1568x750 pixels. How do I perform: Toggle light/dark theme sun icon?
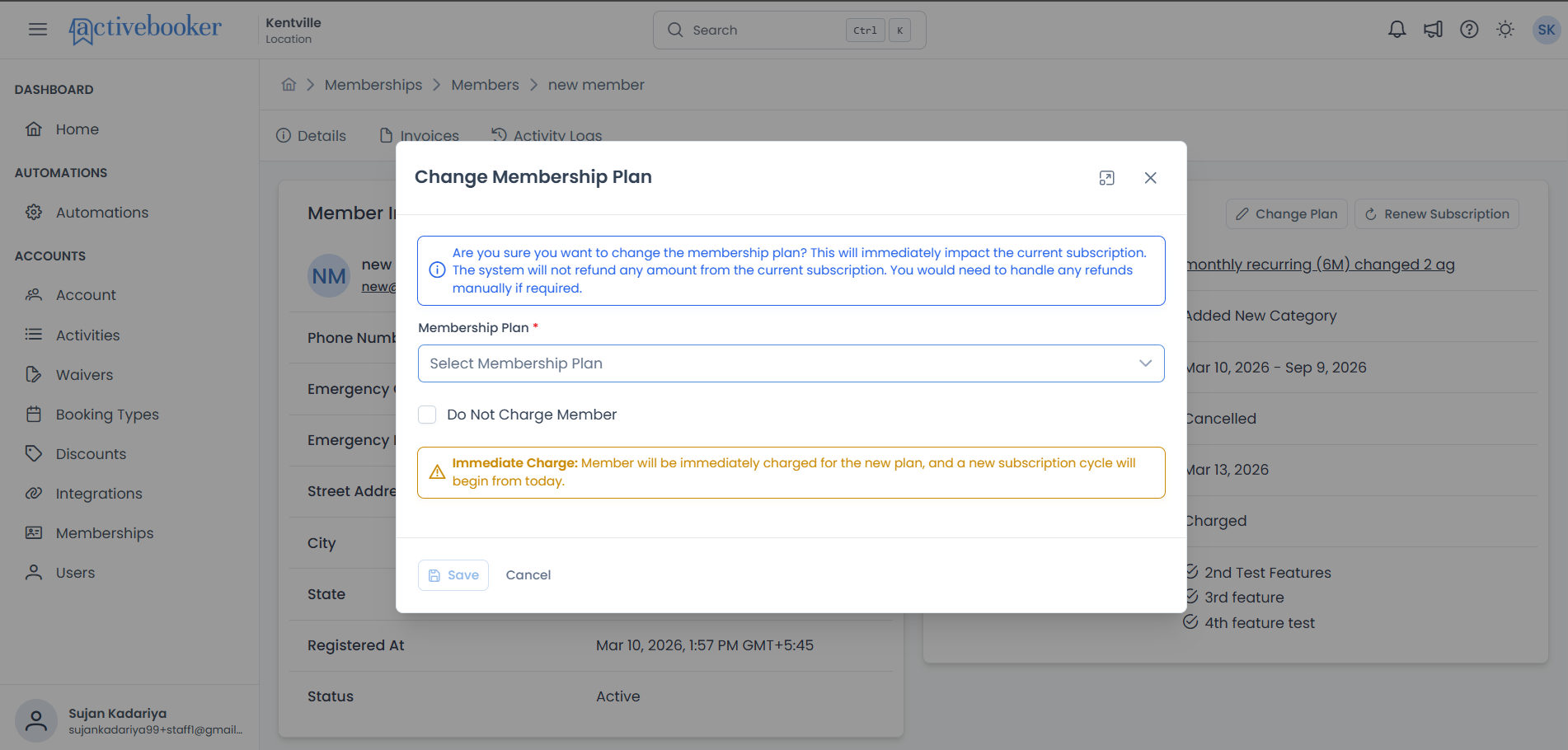[x=1505, y=30]
